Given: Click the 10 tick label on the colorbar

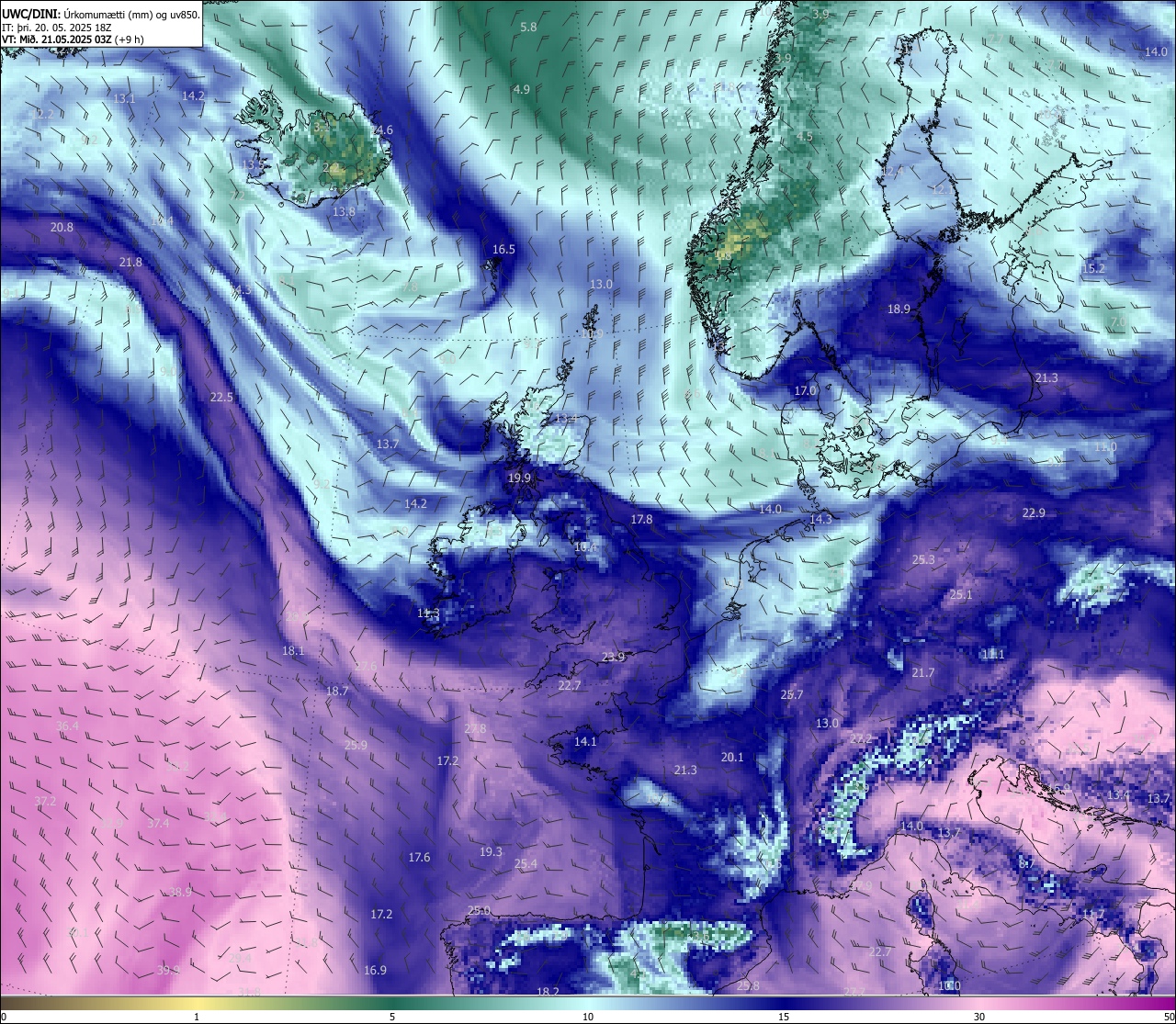Looking at the screenshot, I should tap(588, 1017).
